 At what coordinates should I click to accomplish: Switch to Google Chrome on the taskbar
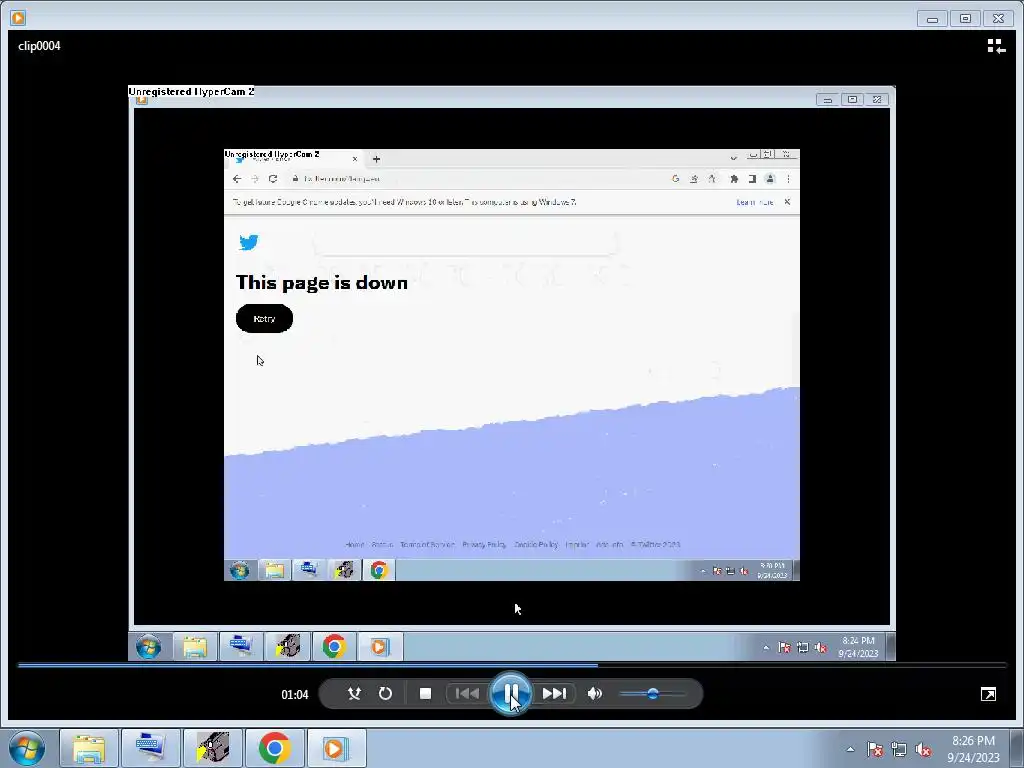click(x=274, y=748)
